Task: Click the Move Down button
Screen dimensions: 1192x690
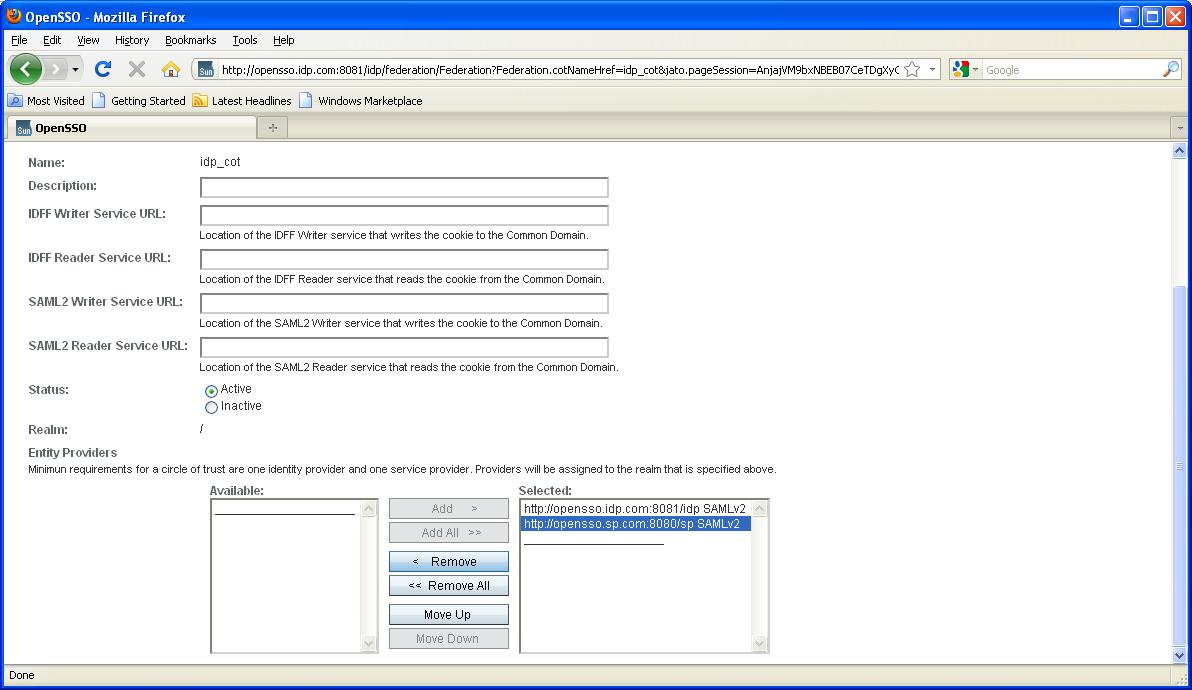Action: click(449, 639)
